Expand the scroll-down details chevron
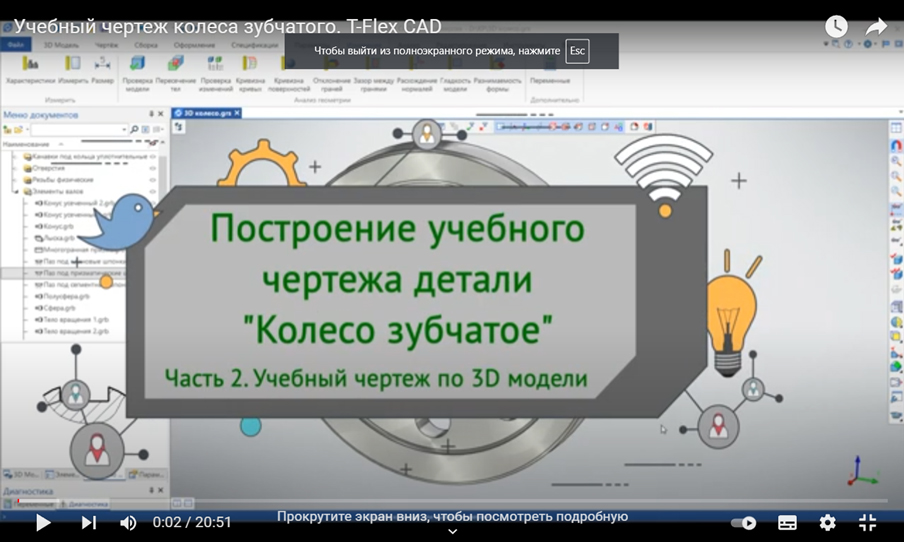The image size is (904, 542). click(x=452, y=532)
